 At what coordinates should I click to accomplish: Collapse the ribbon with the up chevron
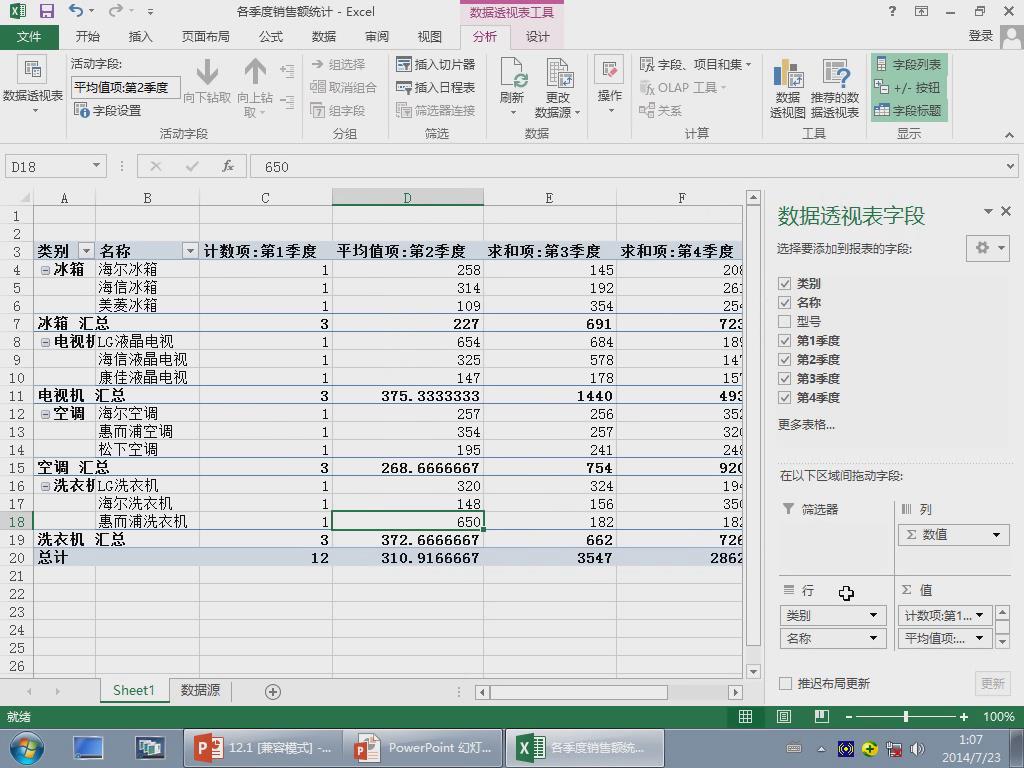1009,135
